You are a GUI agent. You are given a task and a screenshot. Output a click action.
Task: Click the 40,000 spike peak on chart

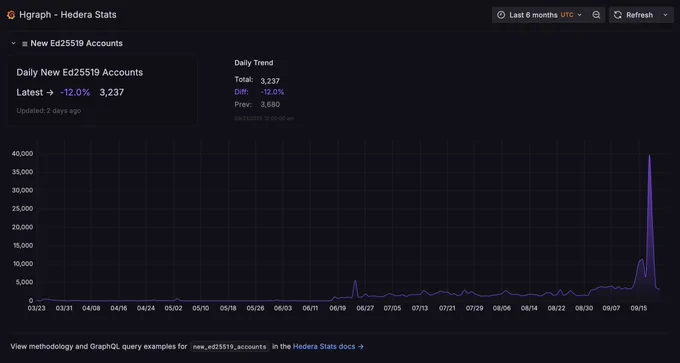(x=649, y=156)
